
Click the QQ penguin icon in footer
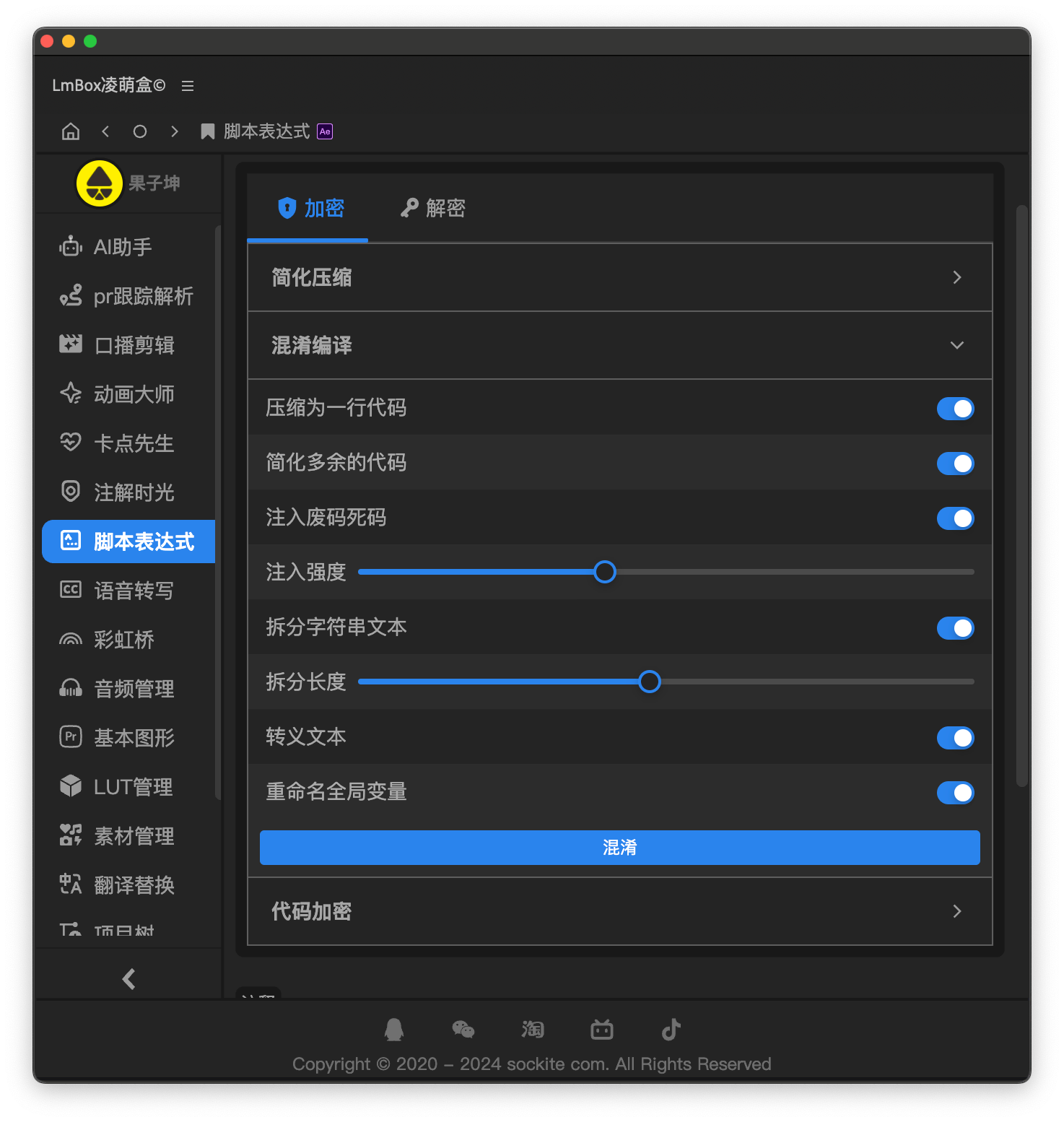click(394, 1030)
